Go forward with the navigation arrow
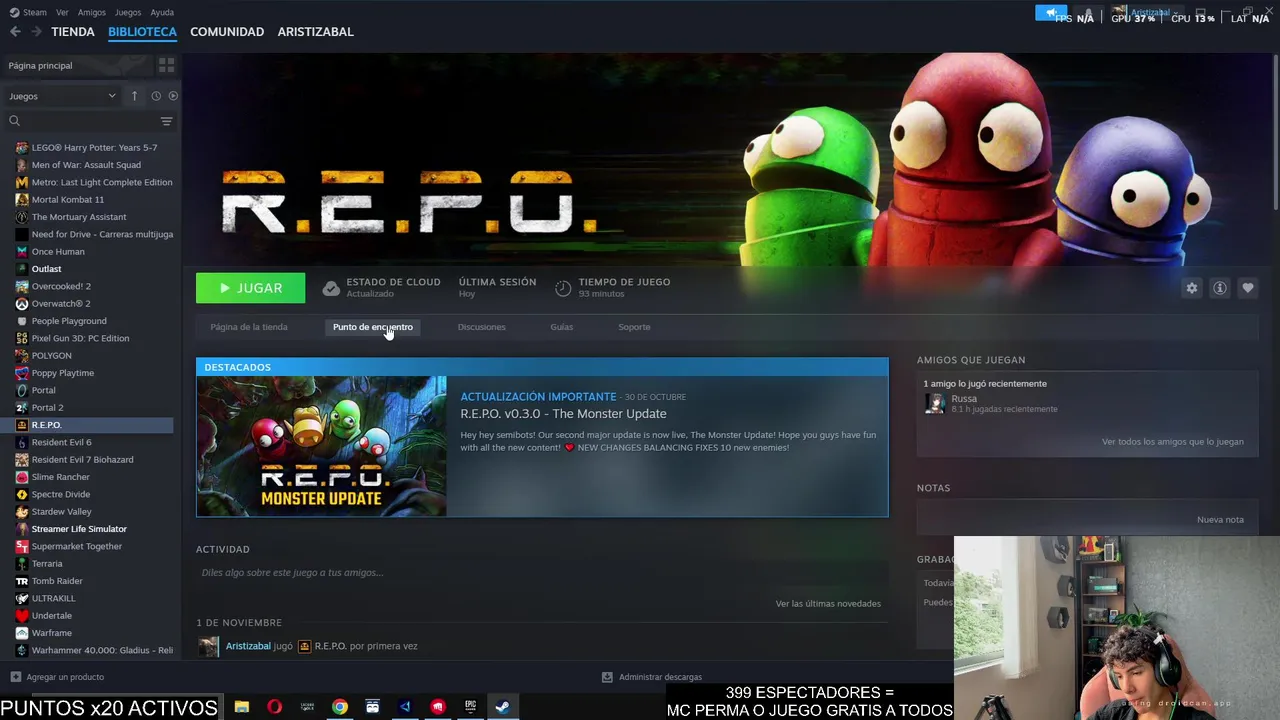The width and height of the screenshot is (1280, 720). point(36,32)
